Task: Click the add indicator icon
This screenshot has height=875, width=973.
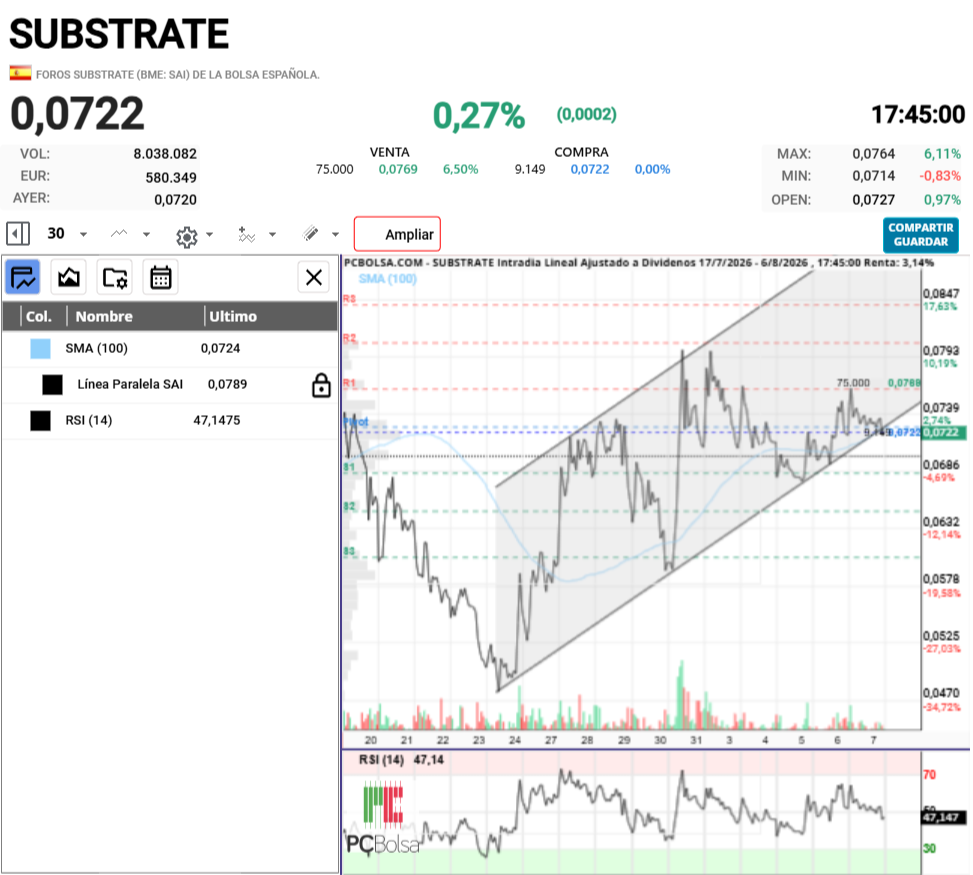Action: 246,235
